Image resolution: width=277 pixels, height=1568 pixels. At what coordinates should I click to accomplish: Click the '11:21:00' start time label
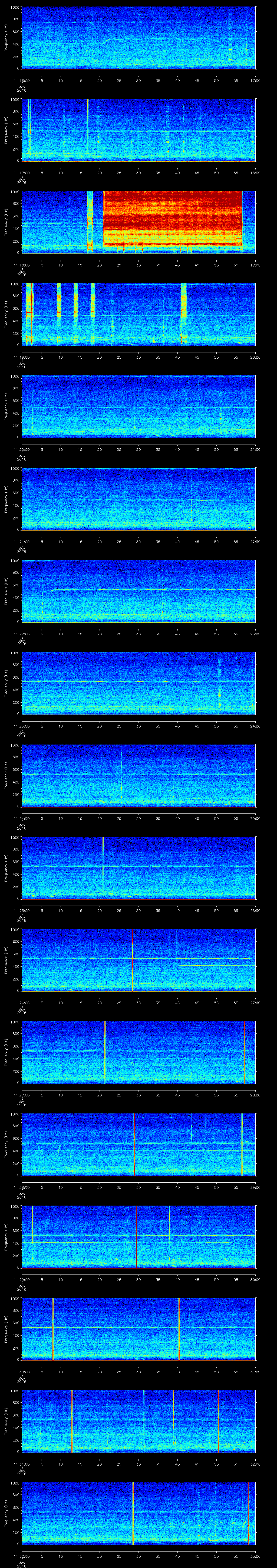point(21,542)
